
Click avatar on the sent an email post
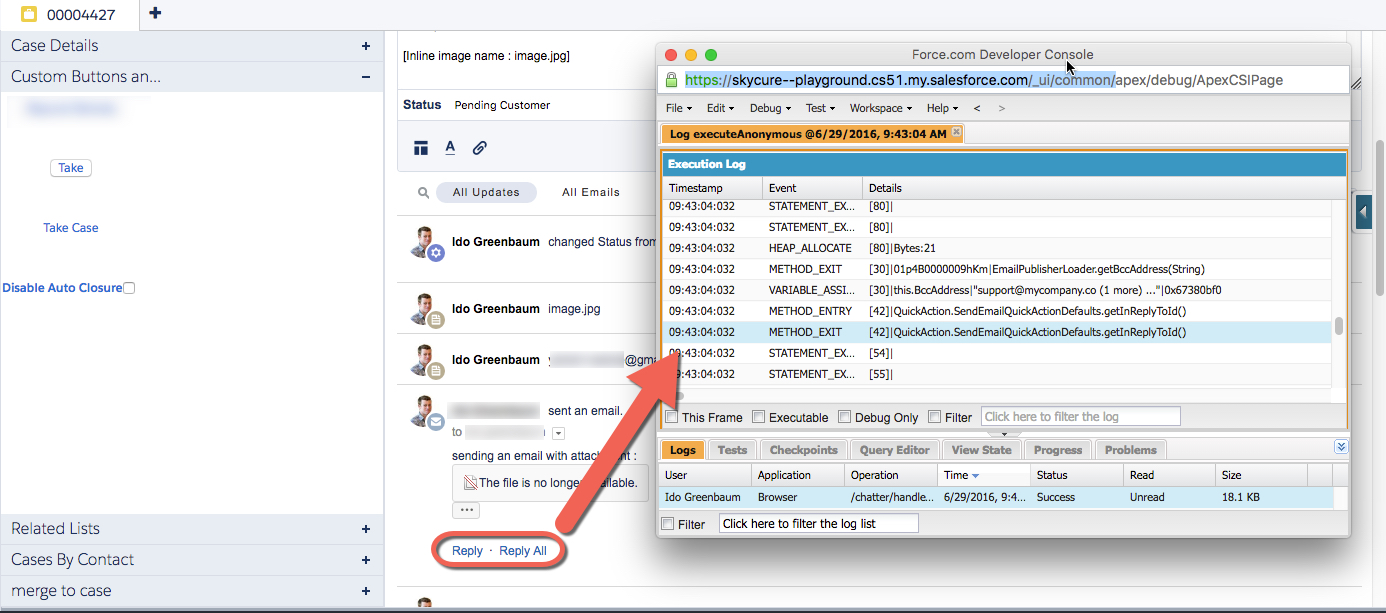[x=426, y=412]
